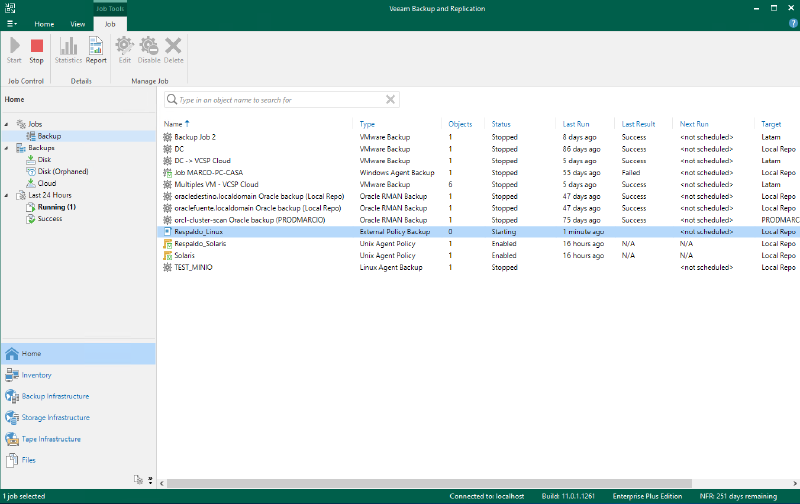The width and height of the screenshot is (800, 504).
Task: Open Backup Infrastructure view
Action: pyautogui.click(x=79, y=396)
